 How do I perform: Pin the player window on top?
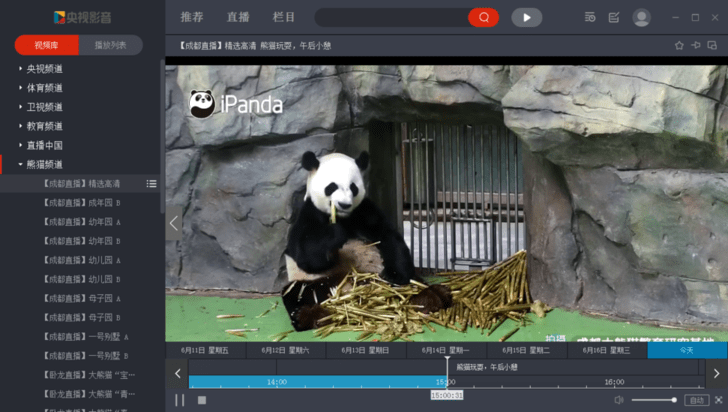pyautogui.click(x=696, y=45)
